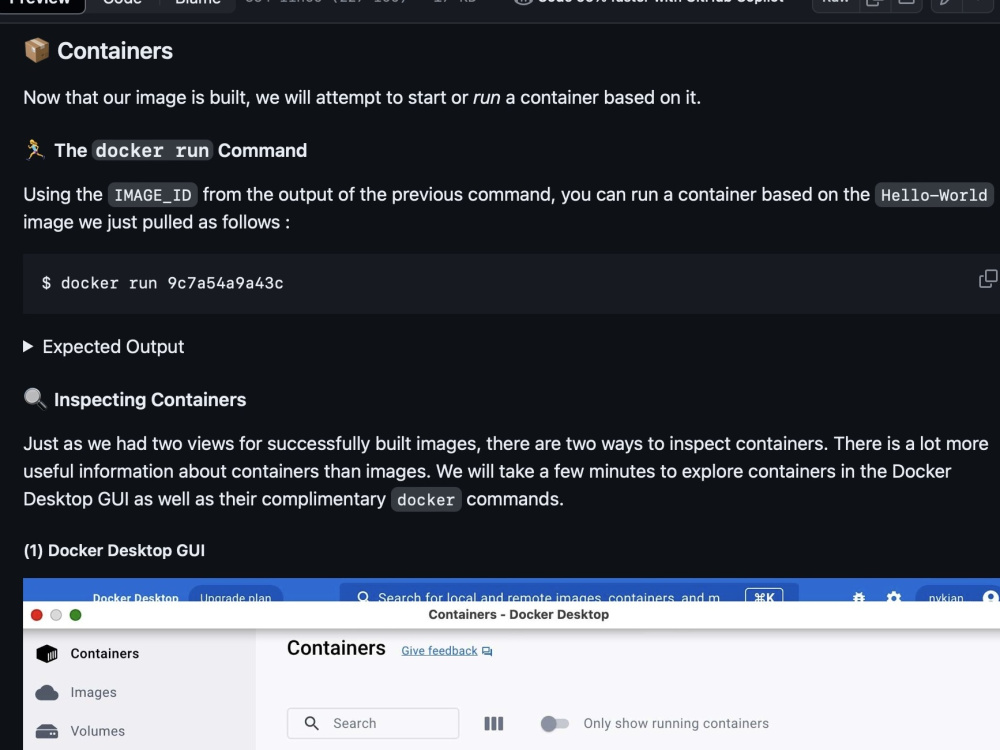Select Containers in the Docker sidebar
The width and height of the screenshot is (1000, 750).
(103, 653)
